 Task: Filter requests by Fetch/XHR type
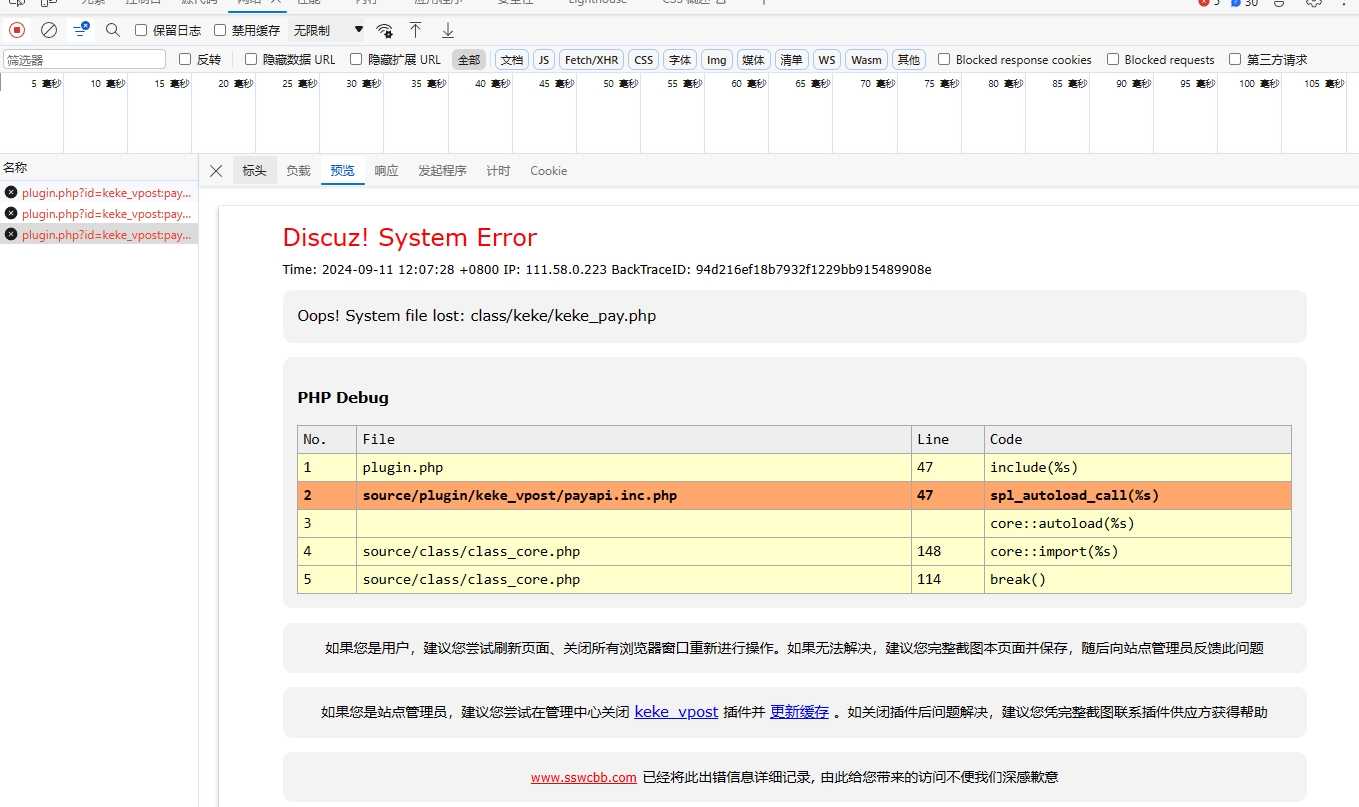(592, 60)
